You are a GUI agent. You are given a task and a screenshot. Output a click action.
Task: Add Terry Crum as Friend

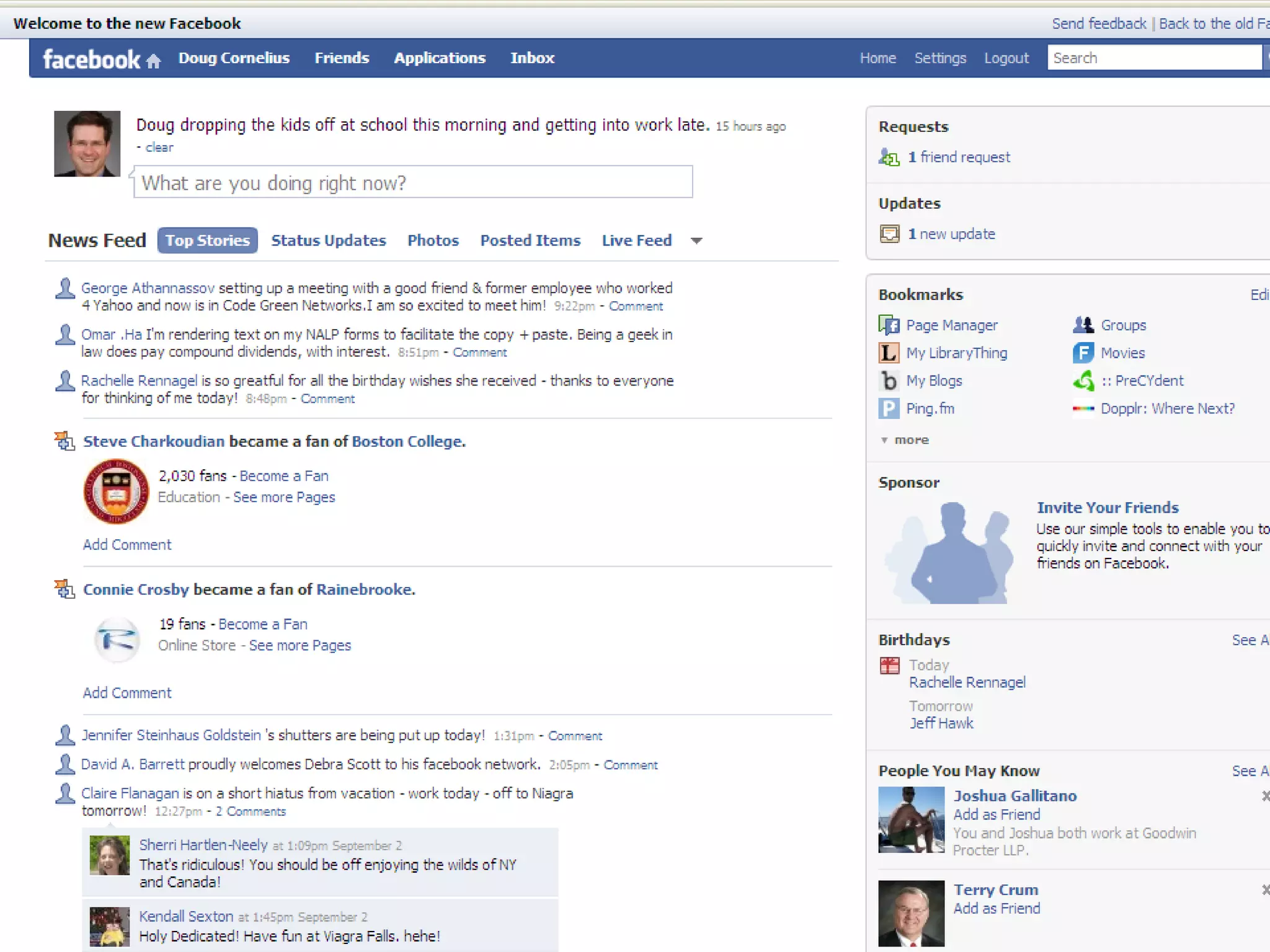tap(997, 909)
